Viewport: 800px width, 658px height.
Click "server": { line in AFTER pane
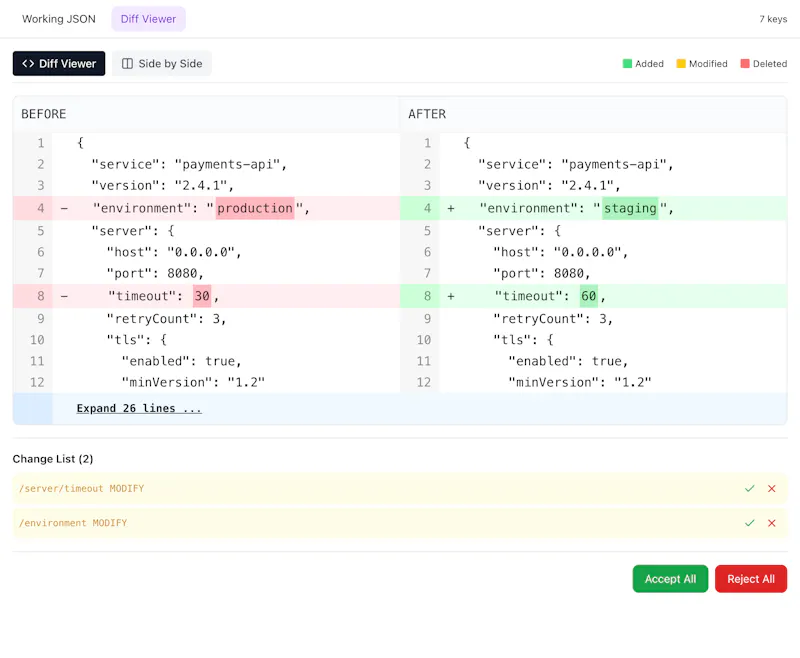pyautogui.click(x=520, y=231)
